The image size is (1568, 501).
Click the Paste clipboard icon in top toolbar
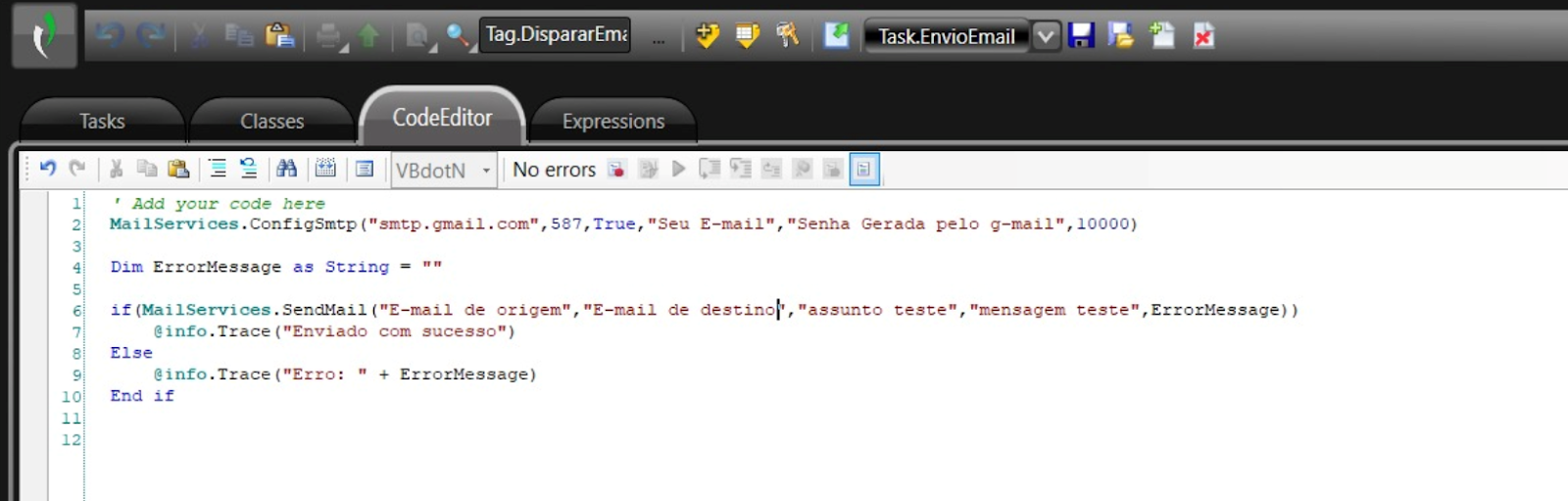tap(279, 36)
